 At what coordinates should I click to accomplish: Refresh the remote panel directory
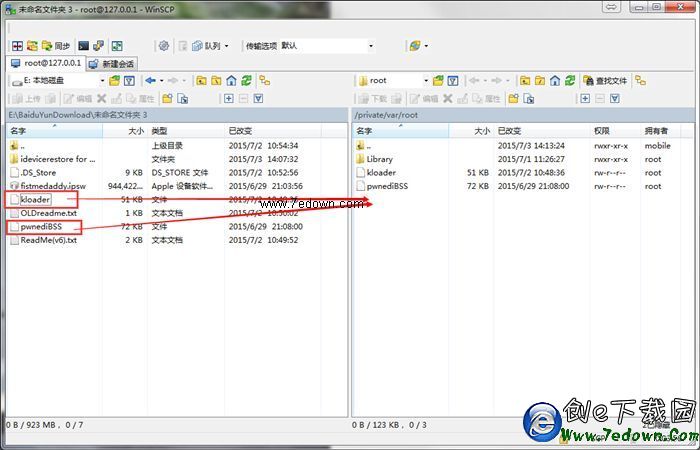[570, 81]
